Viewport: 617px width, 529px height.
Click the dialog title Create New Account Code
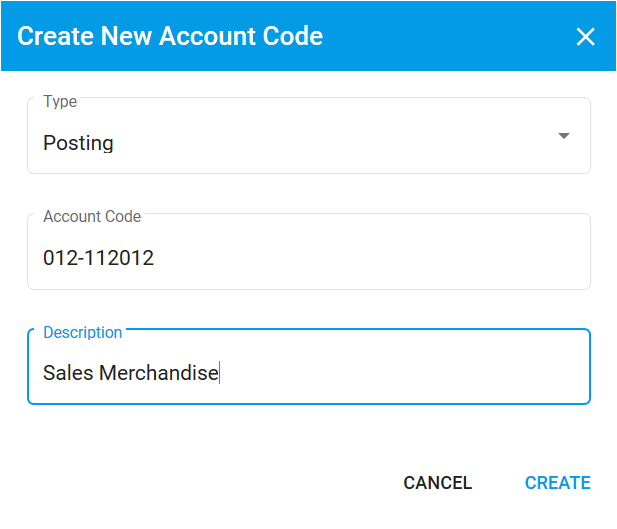(170, 36)
